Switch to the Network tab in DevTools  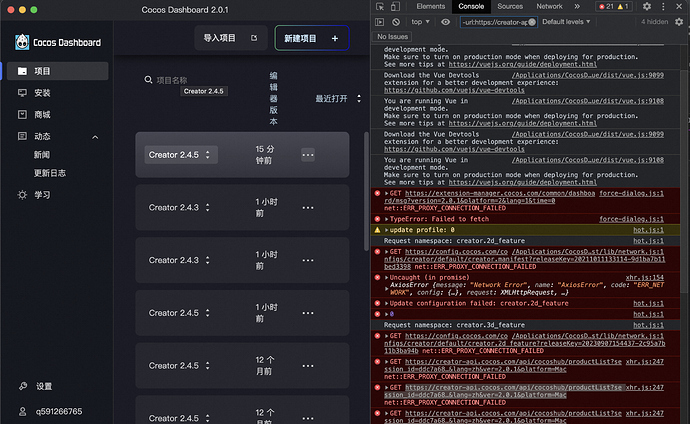[x=549, y=7]
